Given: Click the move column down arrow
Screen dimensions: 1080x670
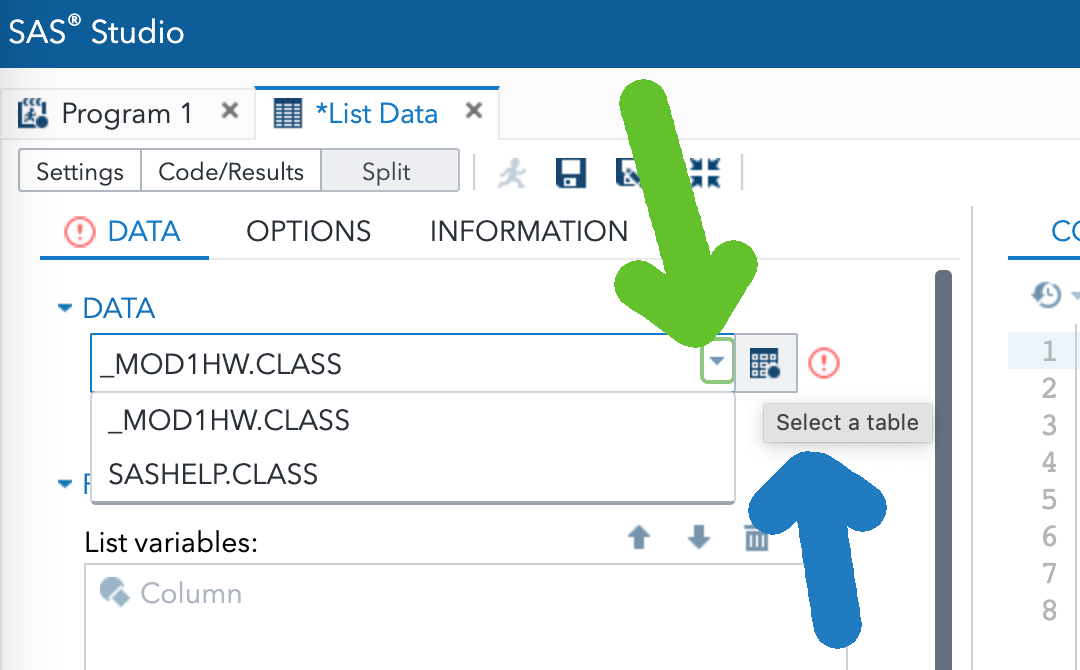Looking at the screenshot, I should coord(698,538).
